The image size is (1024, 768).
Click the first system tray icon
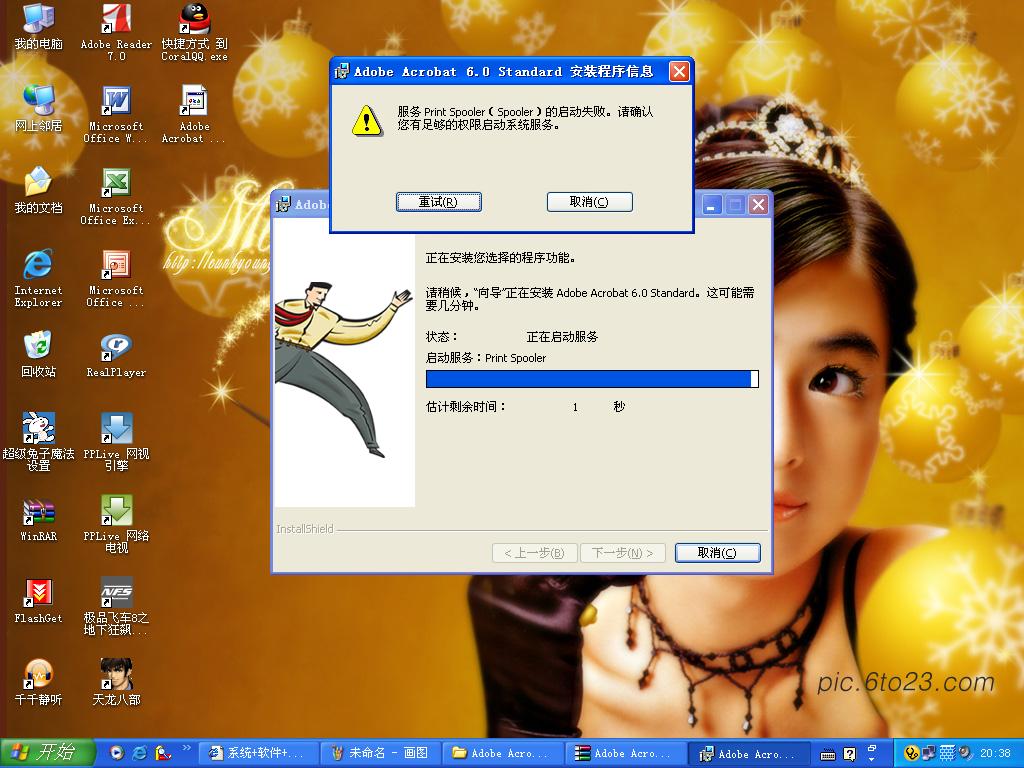tap(912, 753)
